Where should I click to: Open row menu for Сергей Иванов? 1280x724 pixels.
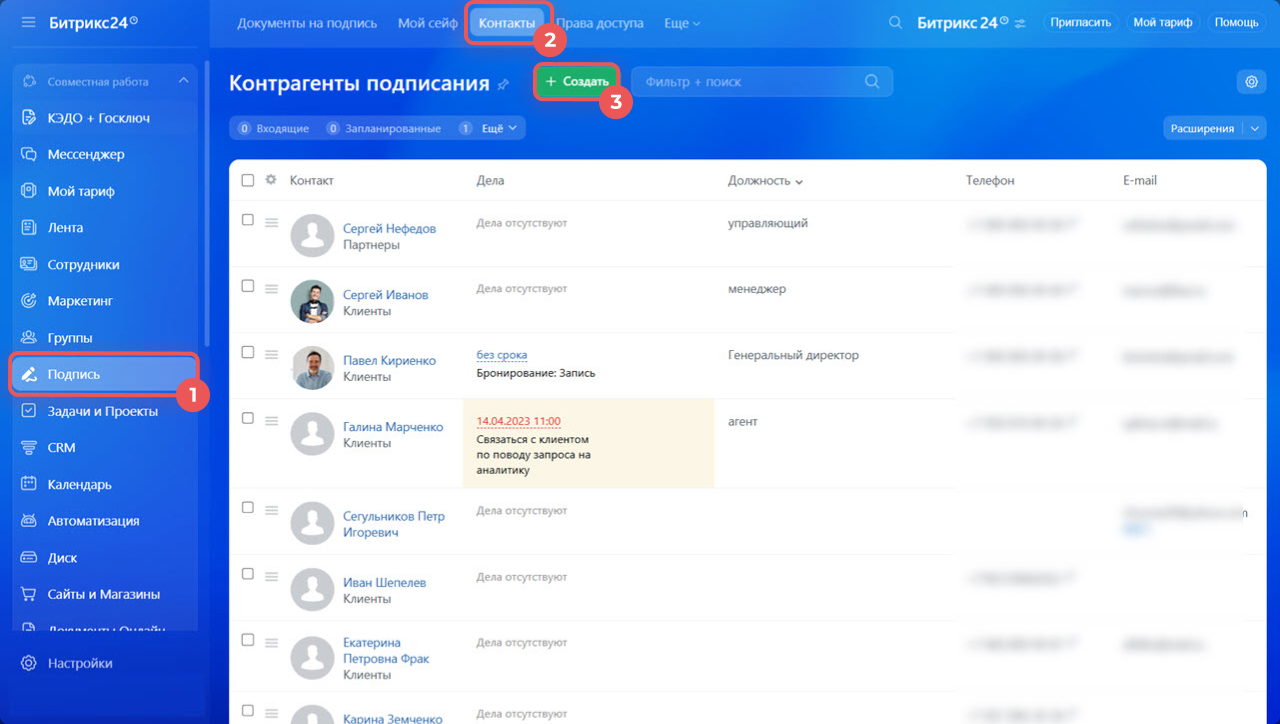click(x=271, y=288)
